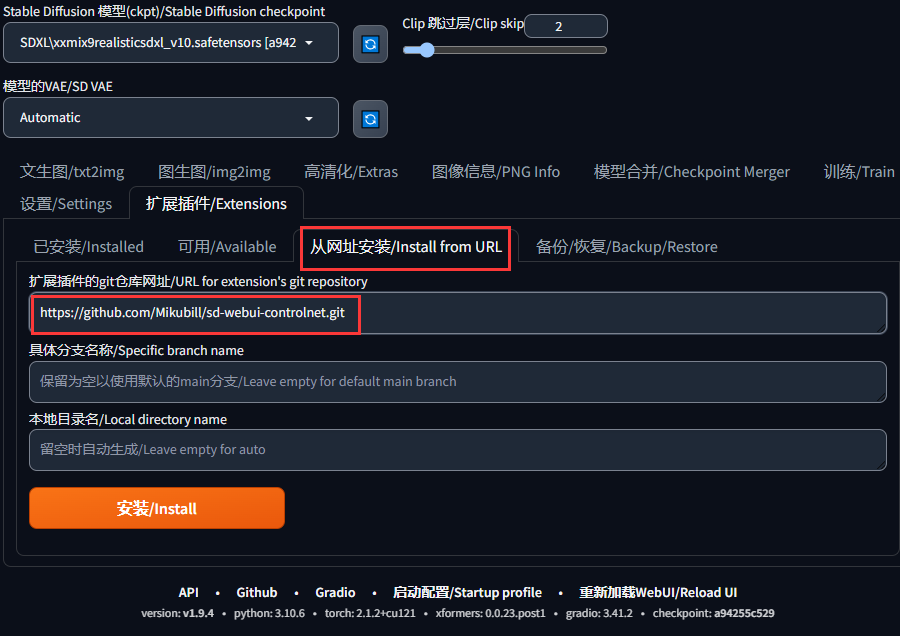Open the img2img tab
The height and width of the screenshot is (636, 900).
click(214, 172)
